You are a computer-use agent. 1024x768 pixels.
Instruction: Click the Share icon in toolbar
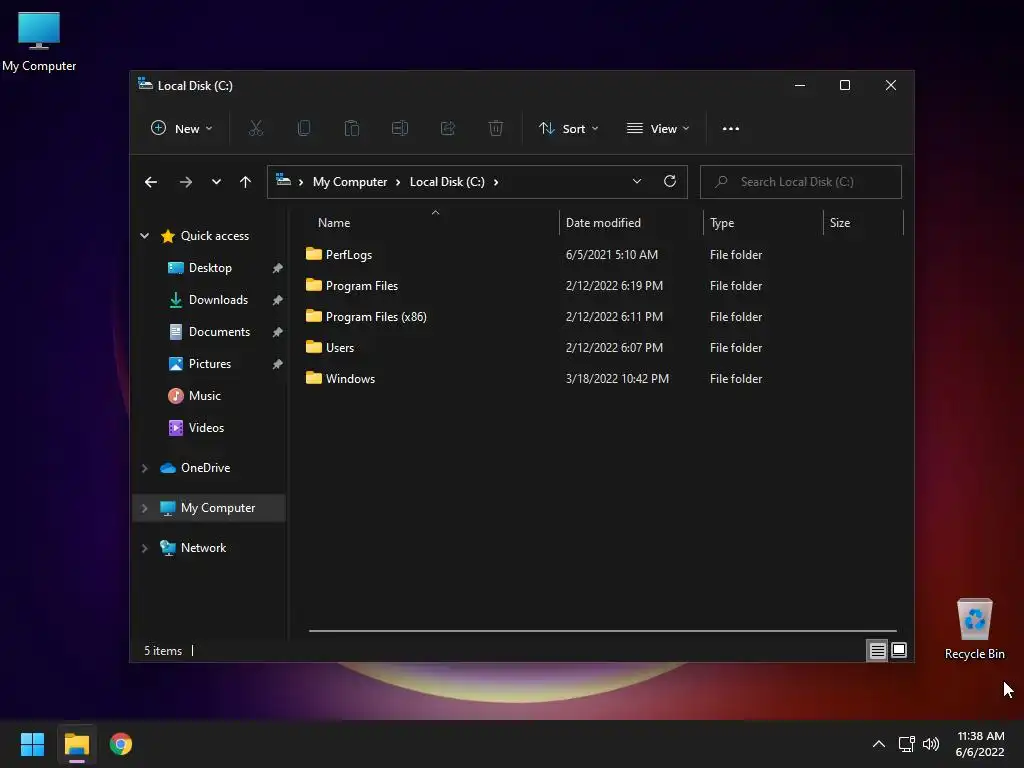(x=447, y=129)
